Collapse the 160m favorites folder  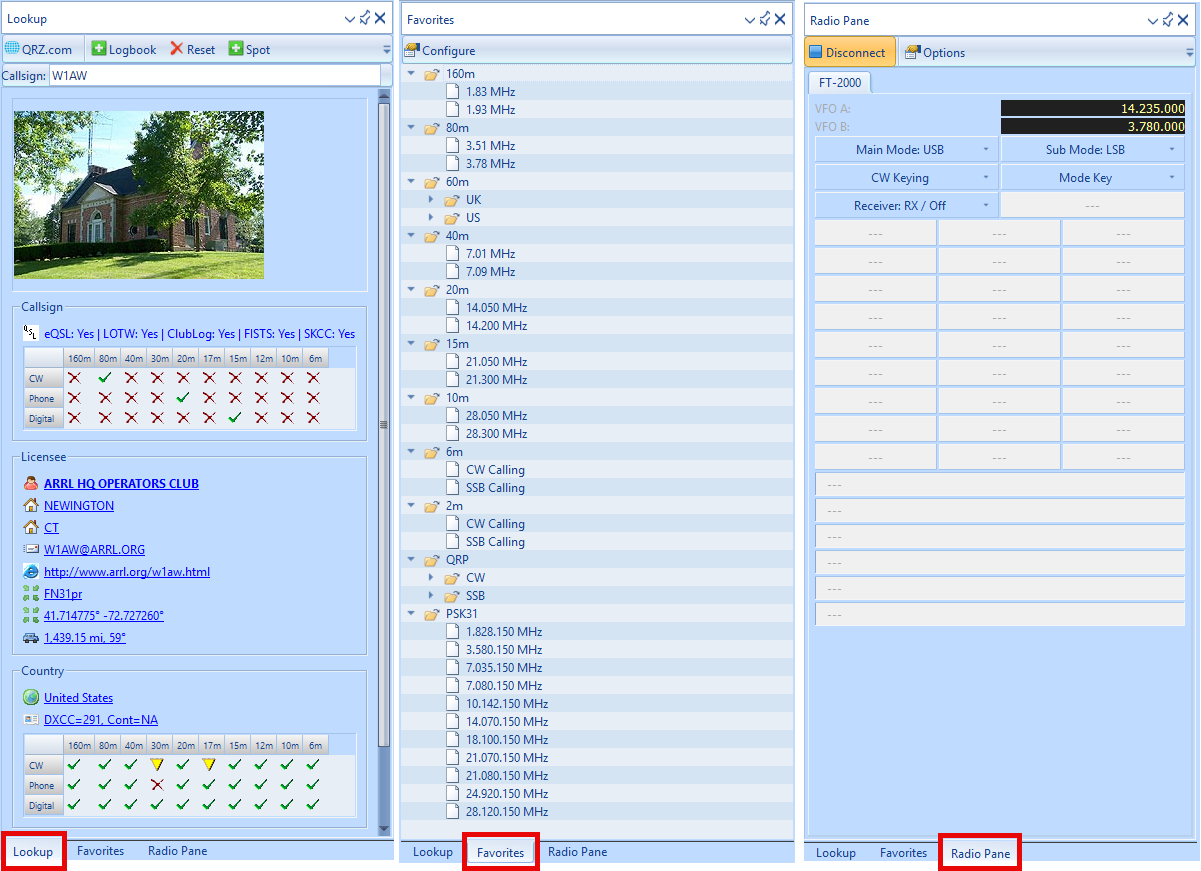[x=411, y=73]
